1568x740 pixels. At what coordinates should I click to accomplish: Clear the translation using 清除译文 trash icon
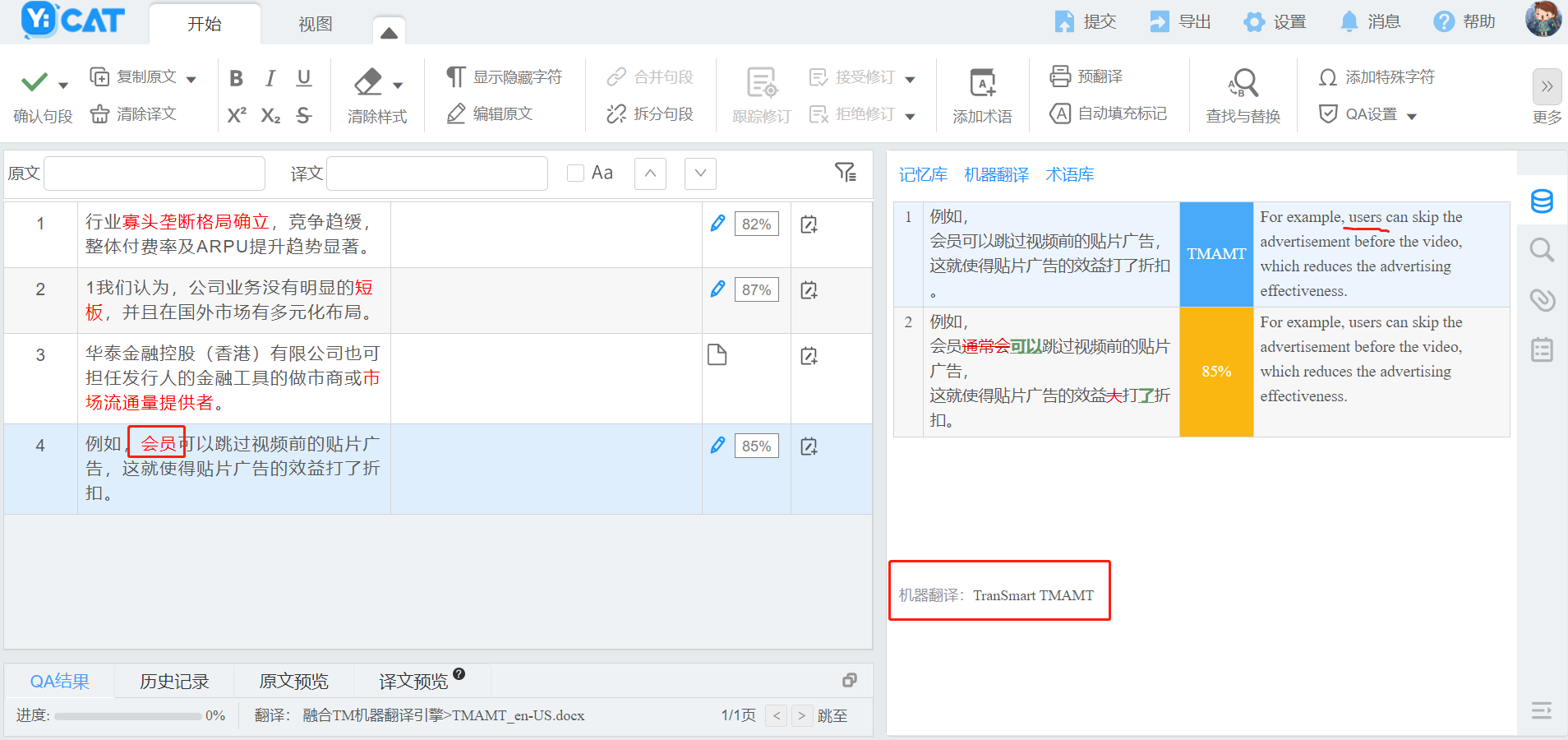pyautogui.click(x=99, y=114)
